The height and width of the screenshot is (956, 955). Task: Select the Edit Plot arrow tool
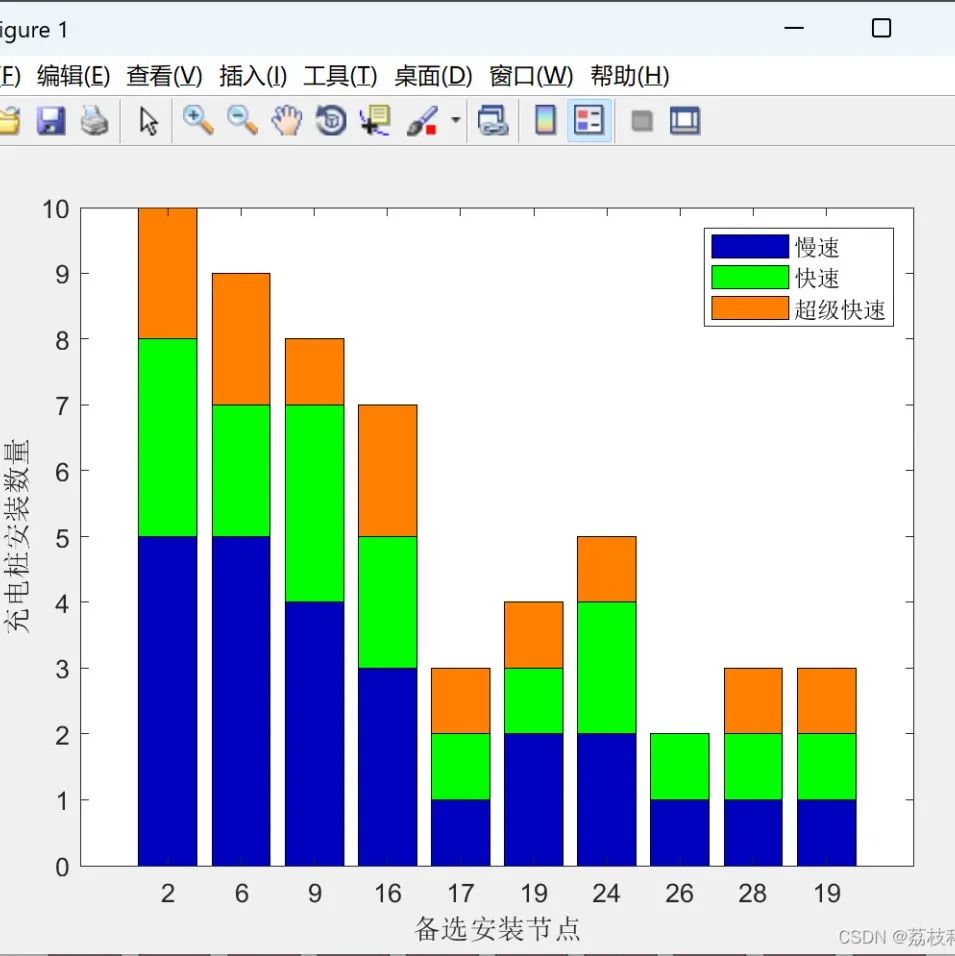click(148, 120)
